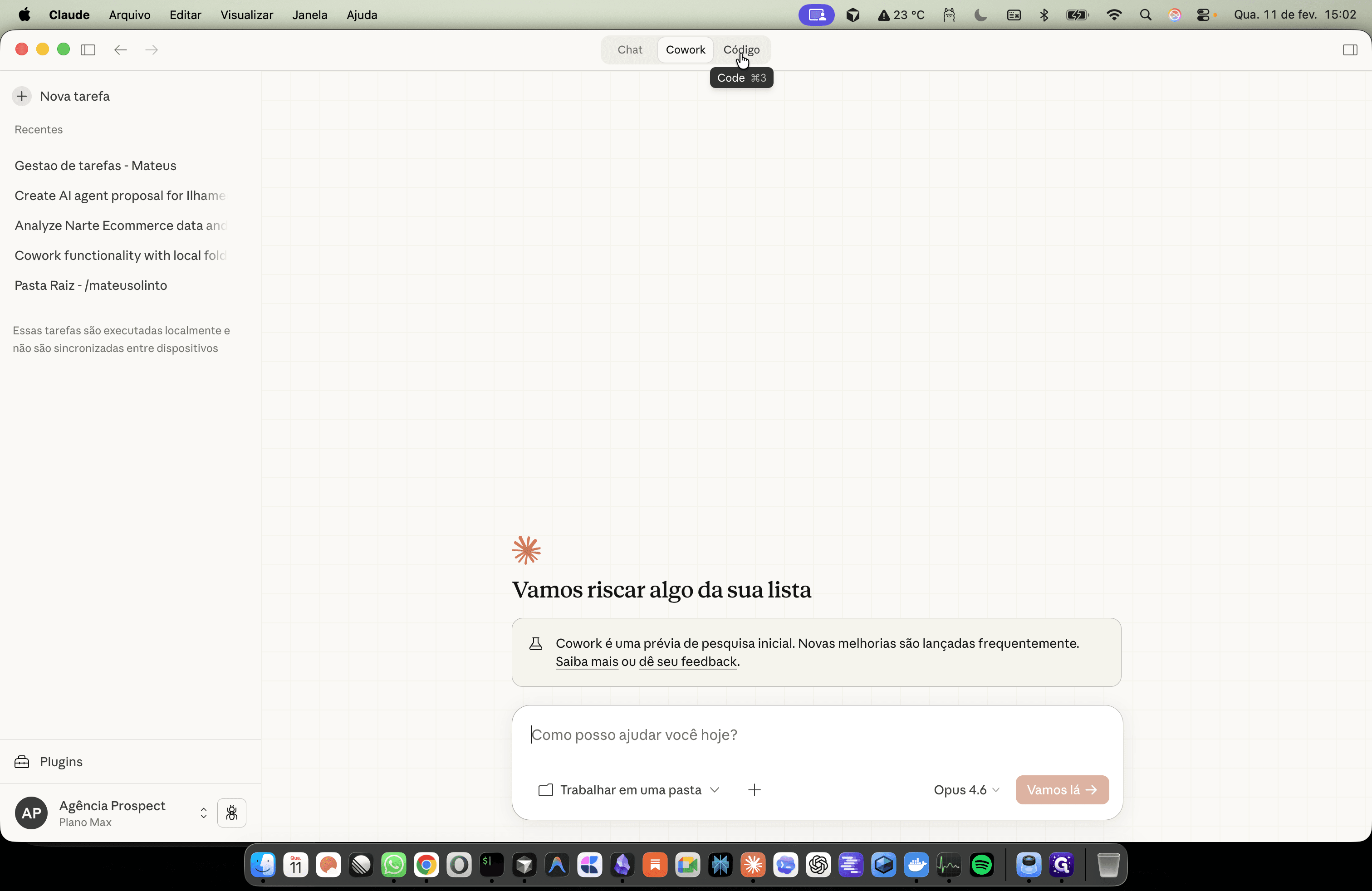Open Control Center in menu bar
Screen dimensions: 1372x891
[x=1203, y=15]
